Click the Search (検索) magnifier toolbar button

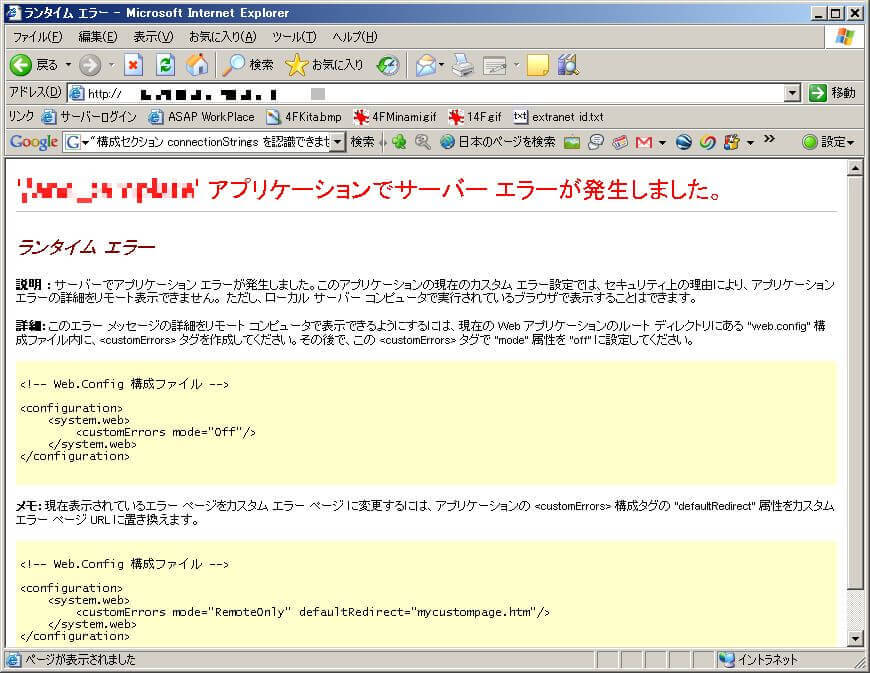[247, 65]
